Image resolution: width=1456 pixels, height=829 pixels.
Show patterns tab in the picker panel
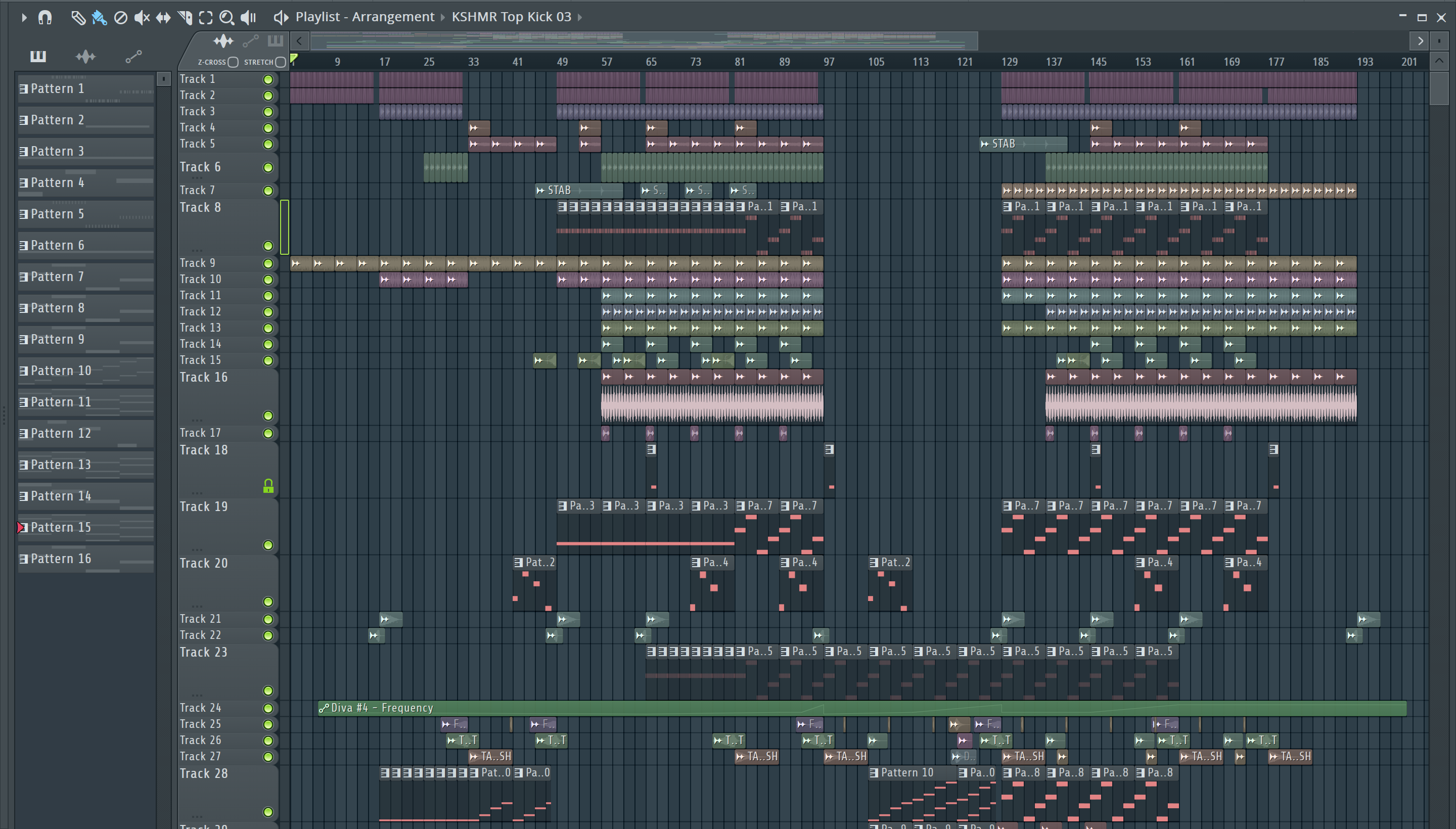tap(38, 56)
